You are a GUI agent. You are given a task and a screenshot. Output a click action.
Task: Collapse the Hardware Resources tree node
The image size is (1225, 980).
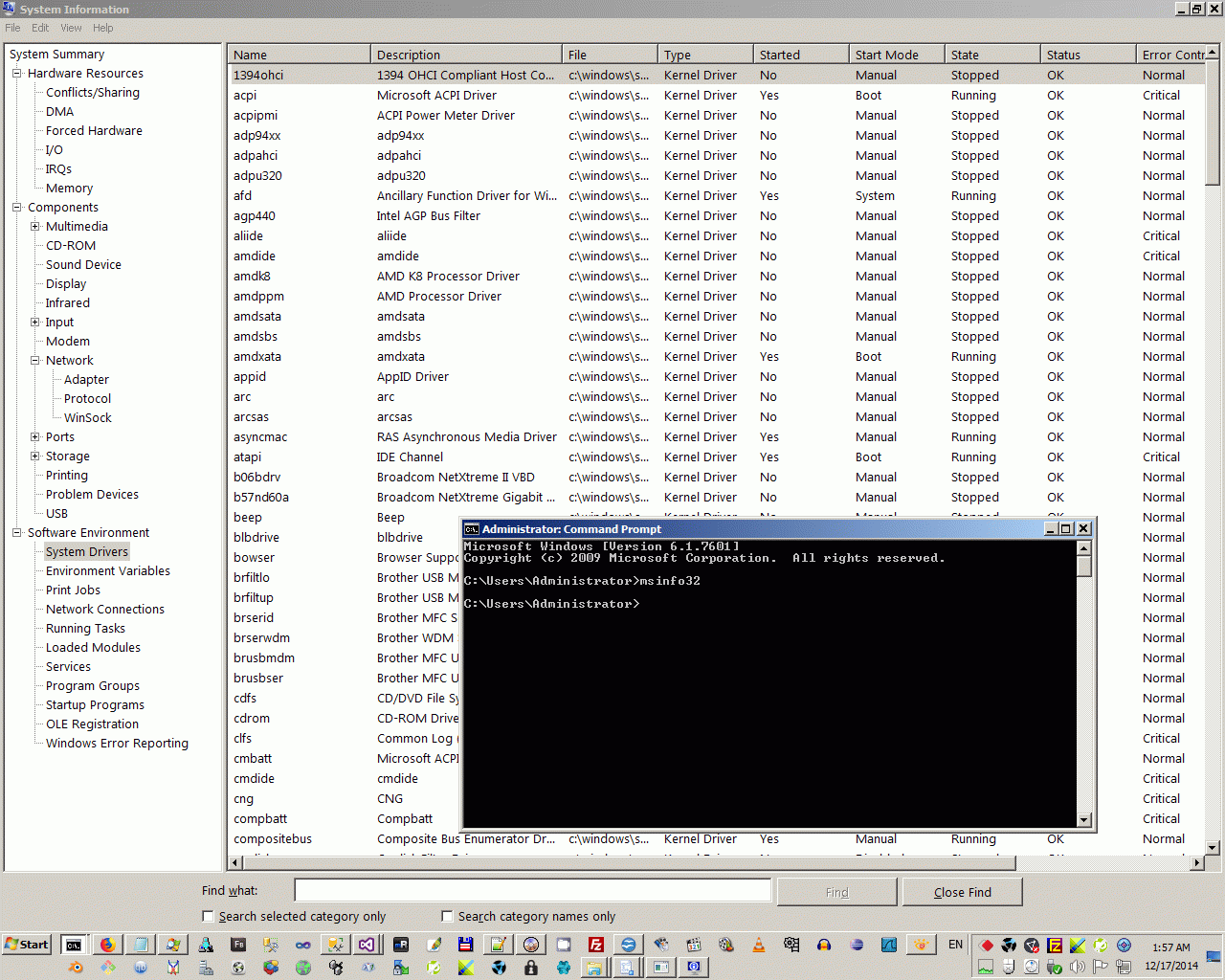point(16,74)
